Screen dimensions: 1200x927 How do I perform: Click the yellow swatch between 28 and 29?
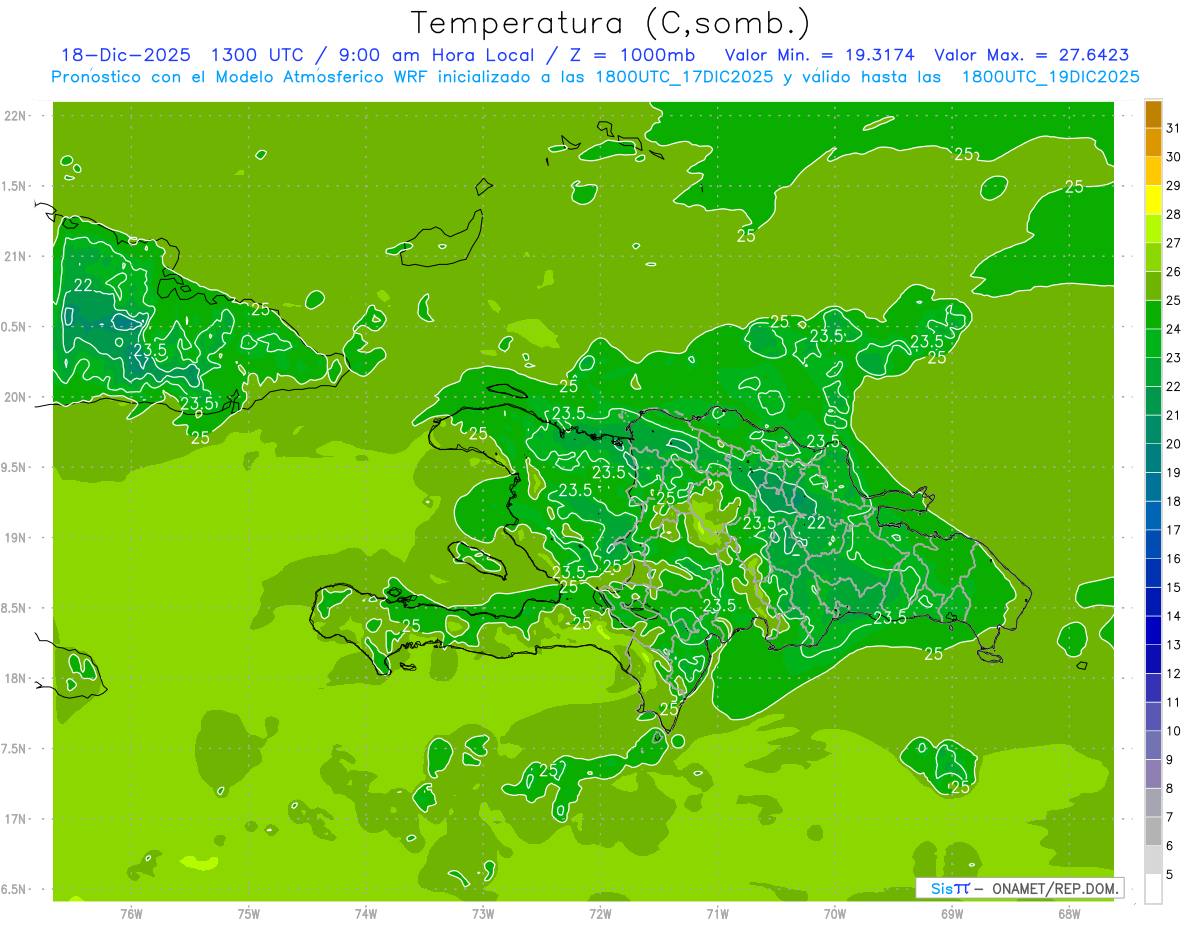(x=1153, y=200)
